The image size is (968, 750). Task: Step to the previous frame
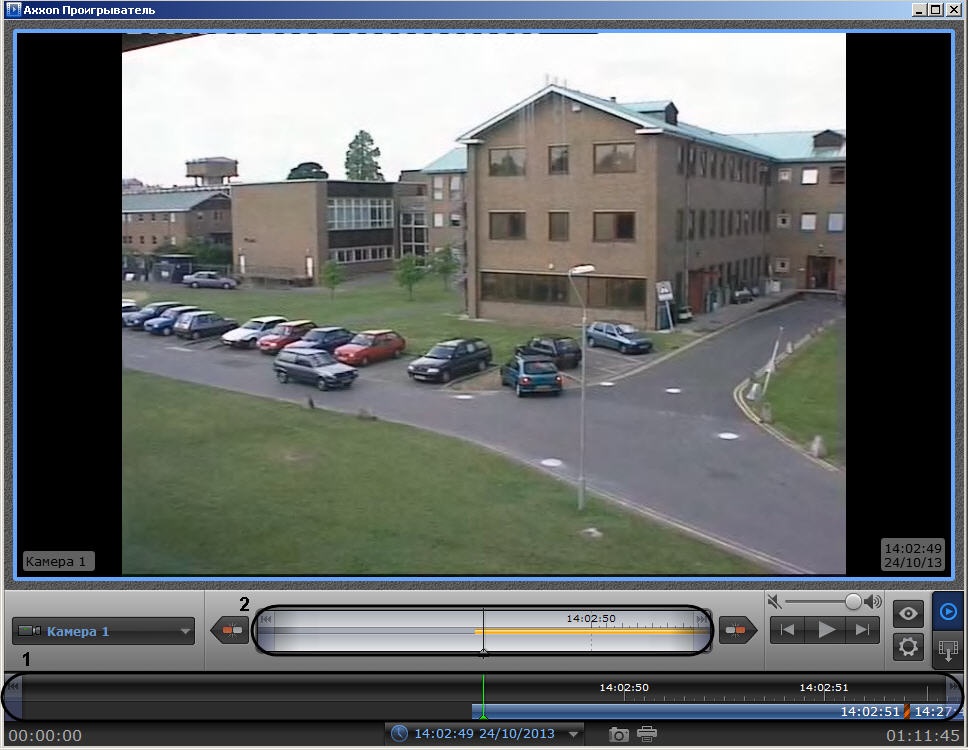pos(789,630)
